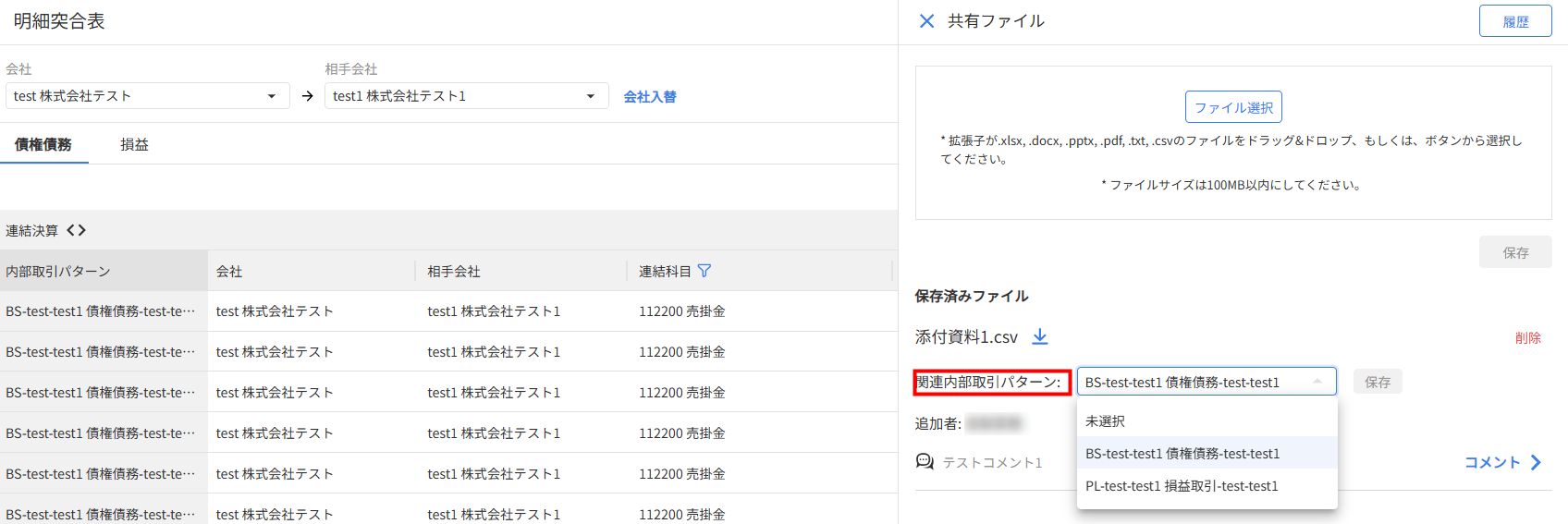Click the ファイル選択 button
This screenshot has height=524, width=1568.
[x=1233, y=107]
